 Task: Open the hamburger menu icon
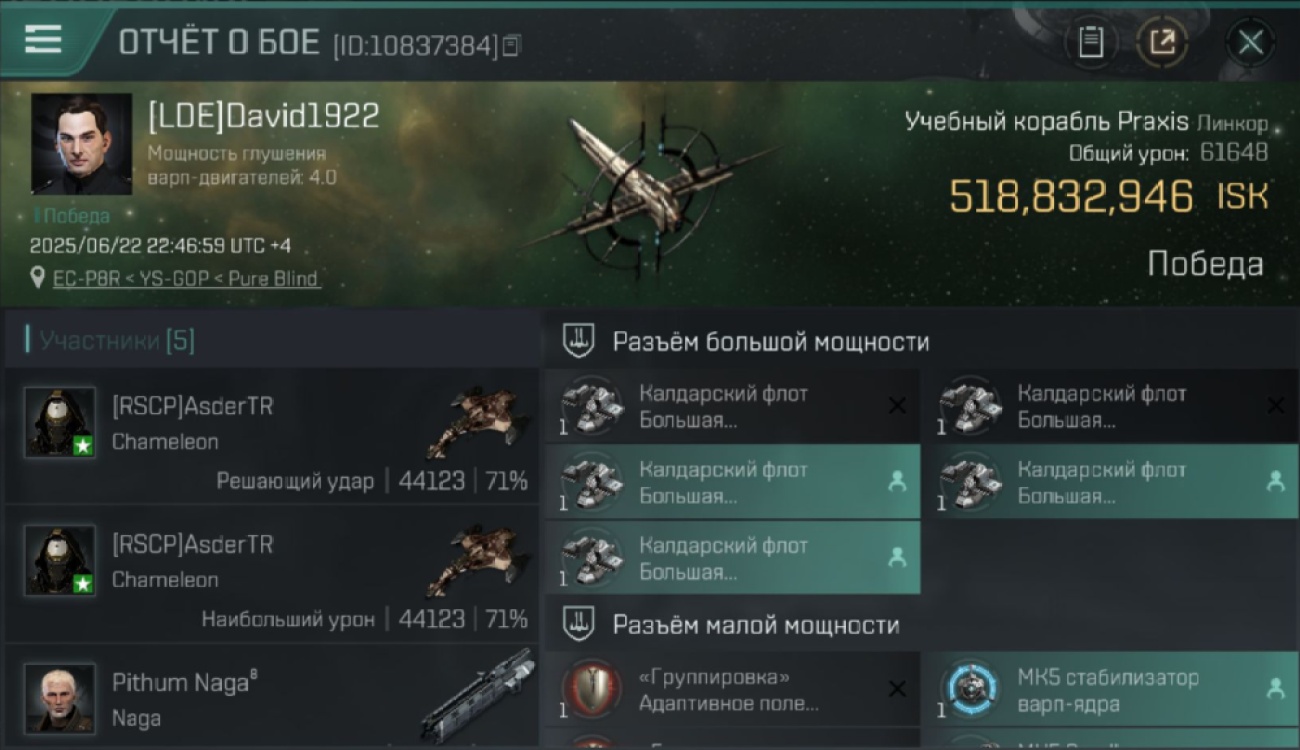[x=43, y=39]
